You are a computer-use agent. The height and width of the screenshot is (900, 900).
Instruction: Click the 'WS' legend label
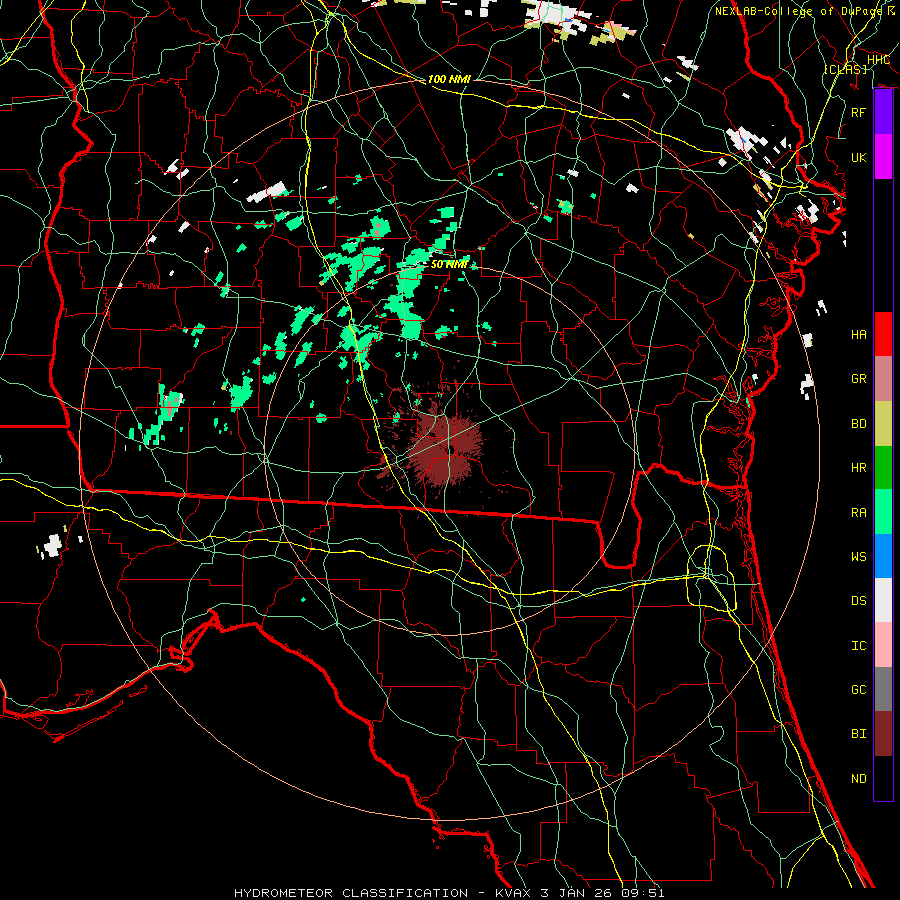coord(858,557)
